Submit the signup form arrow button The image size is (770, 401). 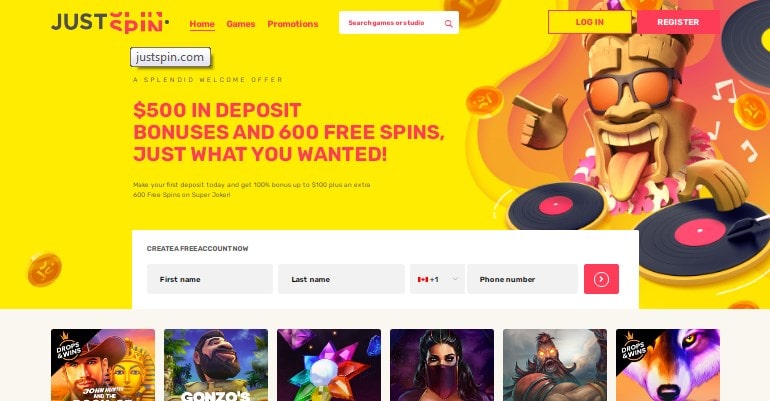(601, 279)
